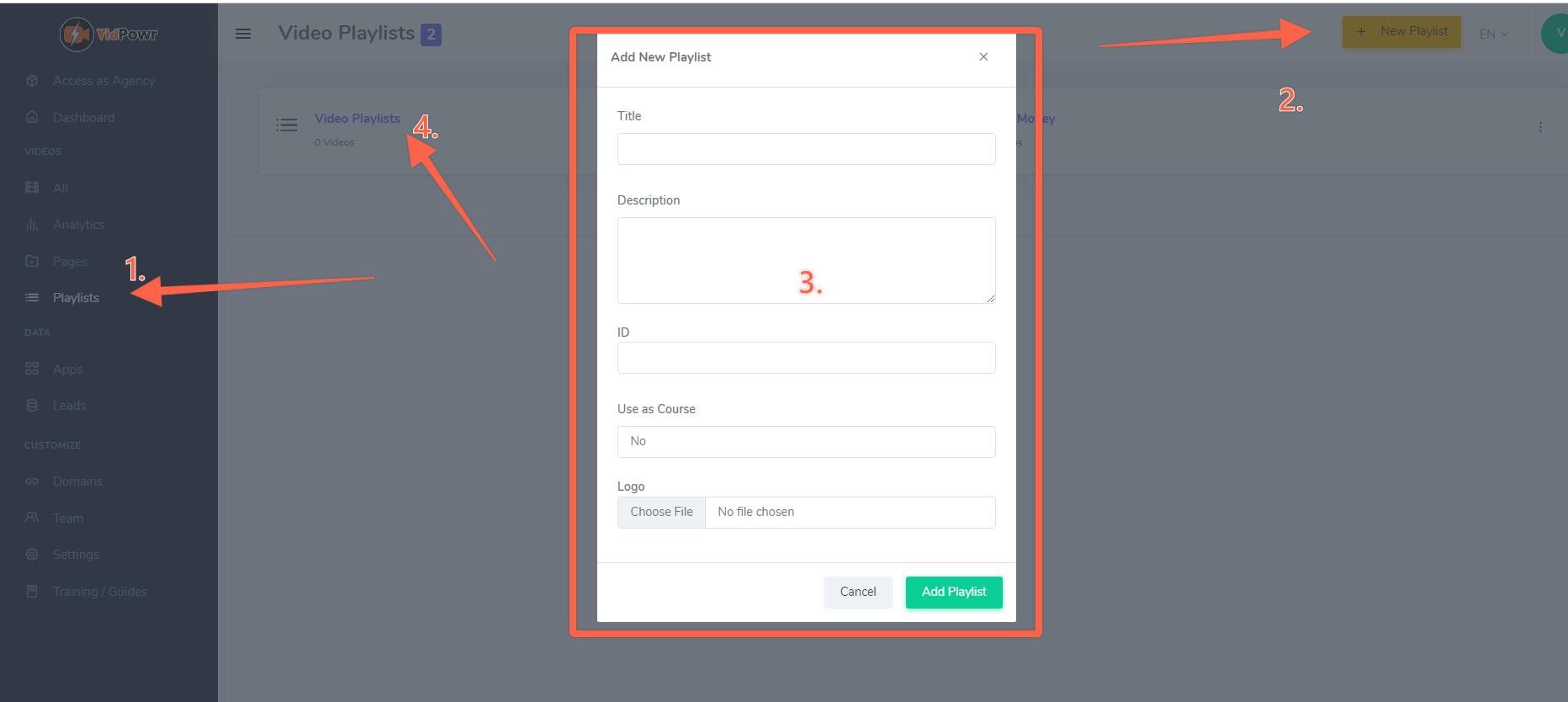Open the Apps grid icon
The image size is (1568, 702).
(x=32, y=368)
